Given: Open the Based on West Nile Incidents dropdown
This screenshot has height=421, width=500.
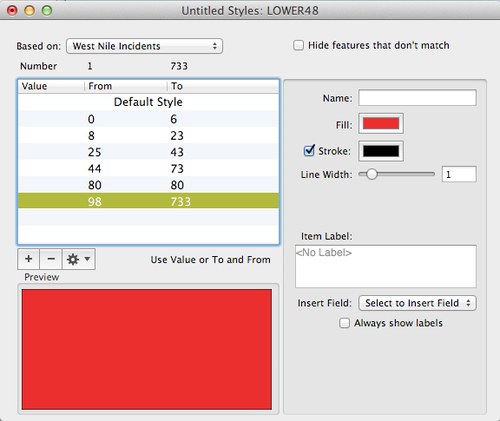Looking at the screenshot, I should pyautogui.click(x=144, y=46).
